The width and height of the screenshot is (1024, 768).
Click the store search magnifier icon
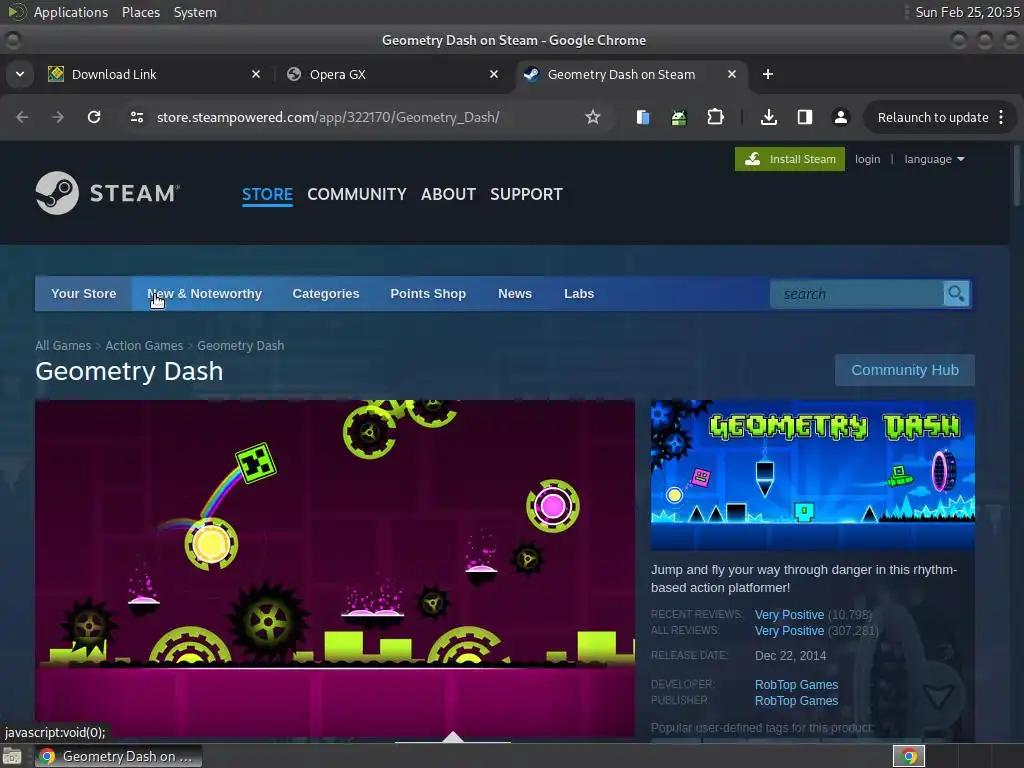coord(956,294)
